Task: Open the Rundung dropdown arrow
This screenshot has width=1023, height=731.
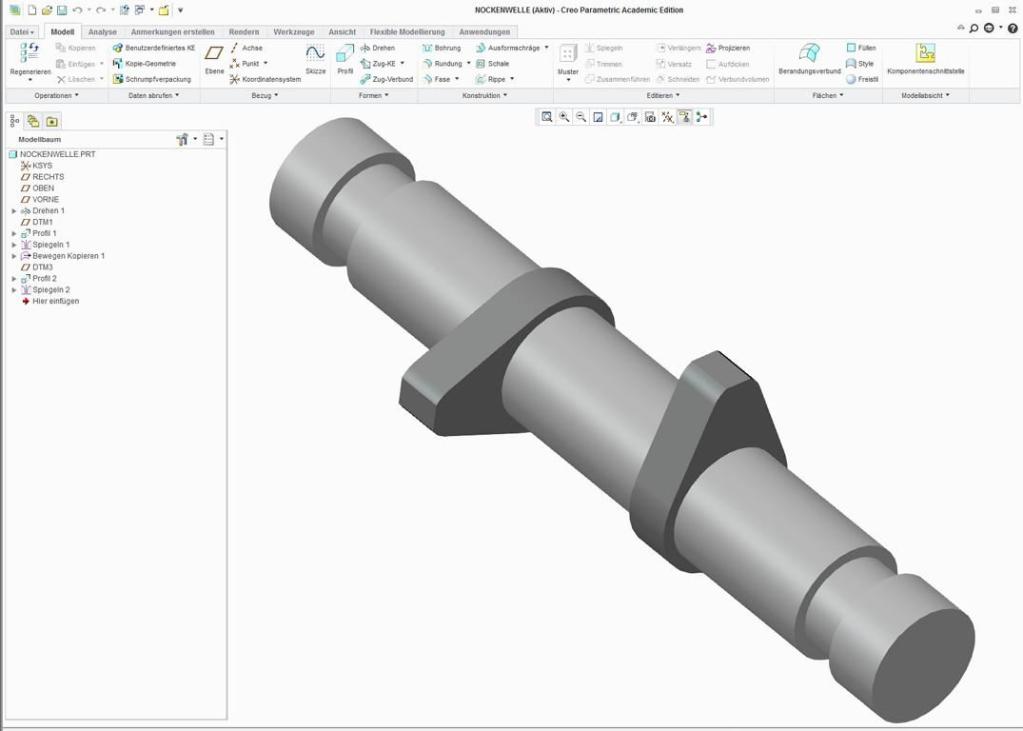Action: coord(468,63)
